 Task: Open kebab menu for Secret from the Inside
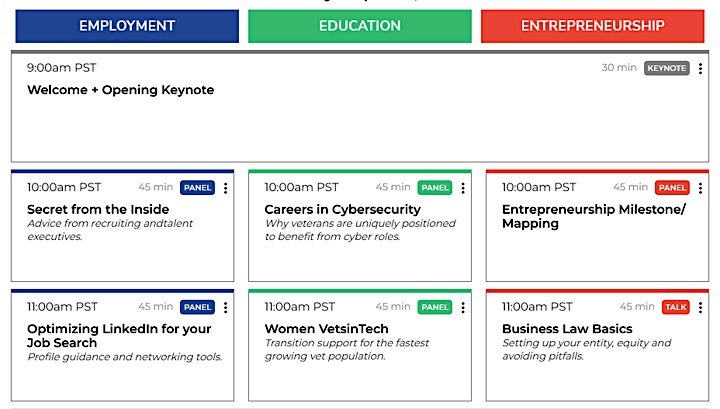point(225,188)
